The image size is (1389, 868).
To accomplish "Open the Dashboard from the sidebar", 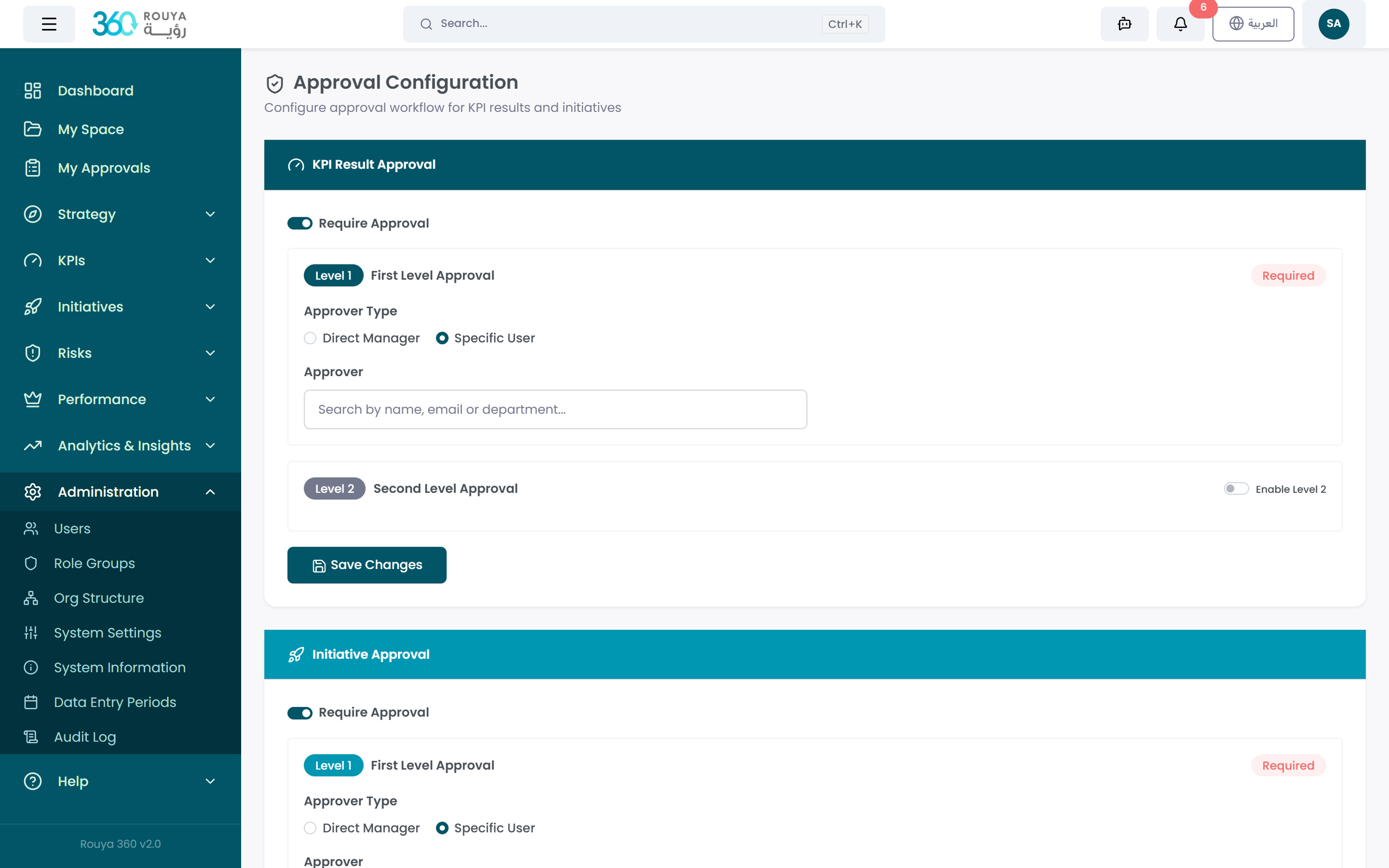I will (95, 90).
